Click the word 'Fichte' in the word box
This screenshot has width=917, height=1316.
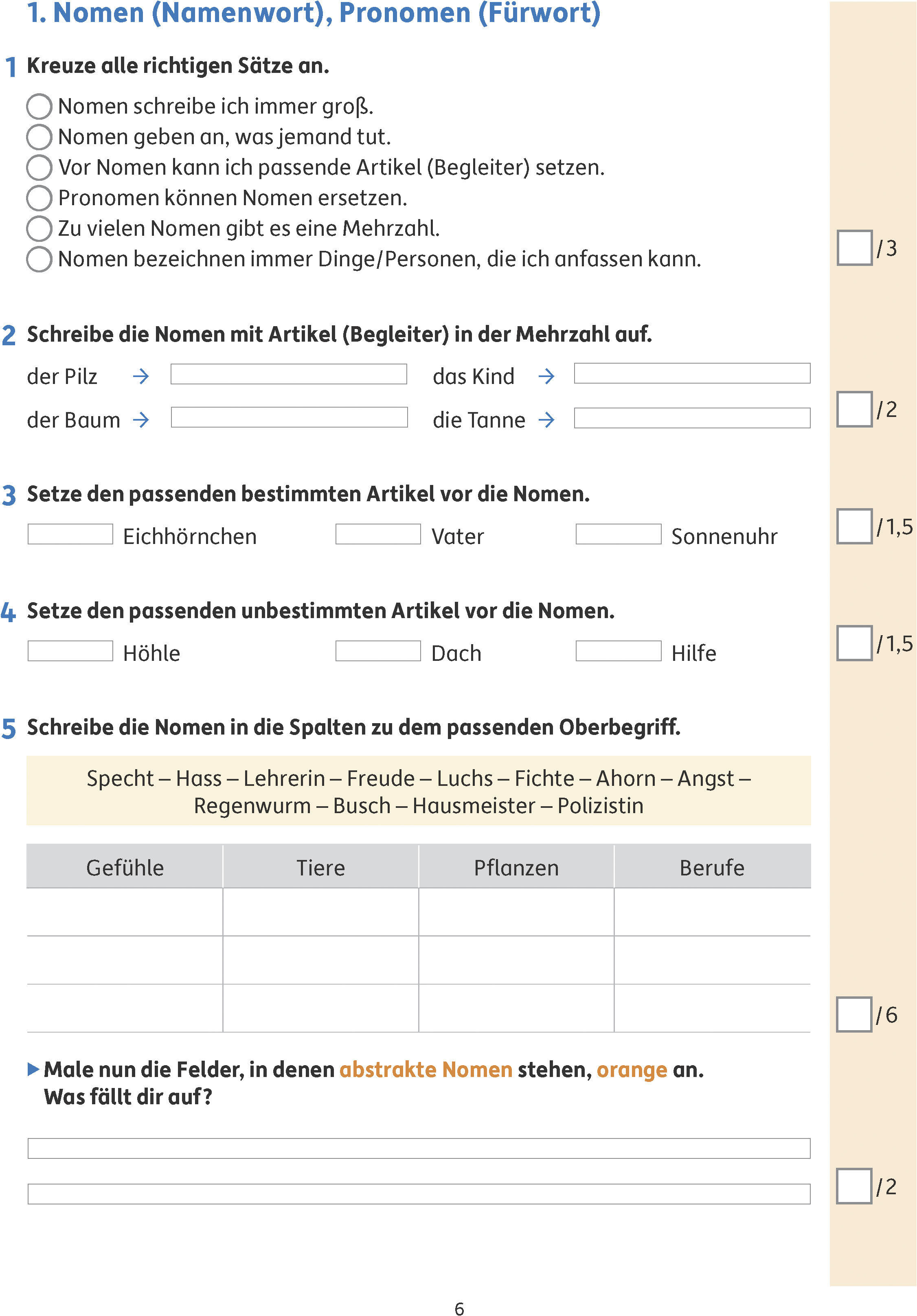[x=544, y=779]
